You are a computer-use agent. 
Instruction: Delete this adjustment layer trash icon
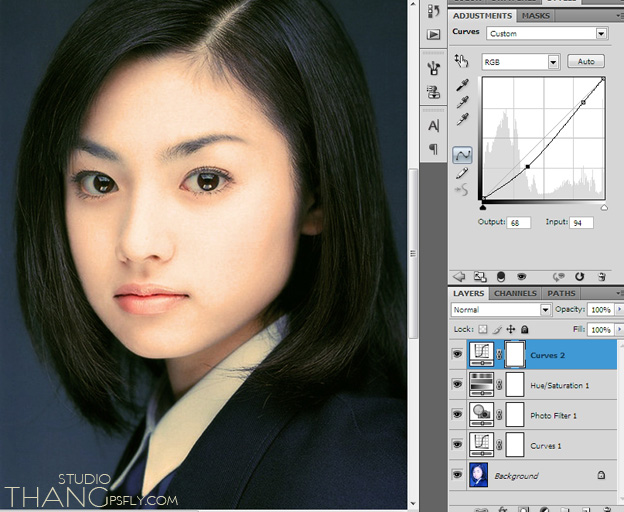(602, 276)
